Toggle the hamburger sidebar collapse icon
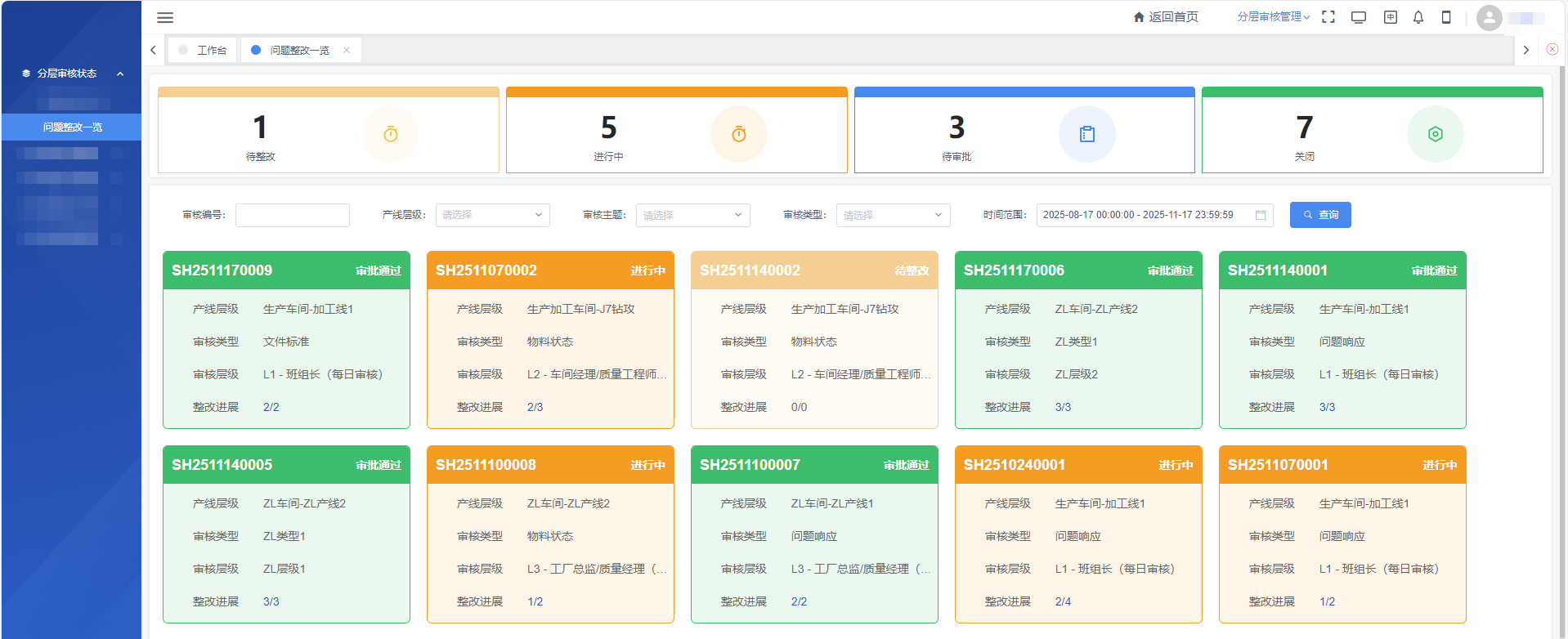Image resolution: width=1568 pixels, height=639 pixels. tap(165, 18)
